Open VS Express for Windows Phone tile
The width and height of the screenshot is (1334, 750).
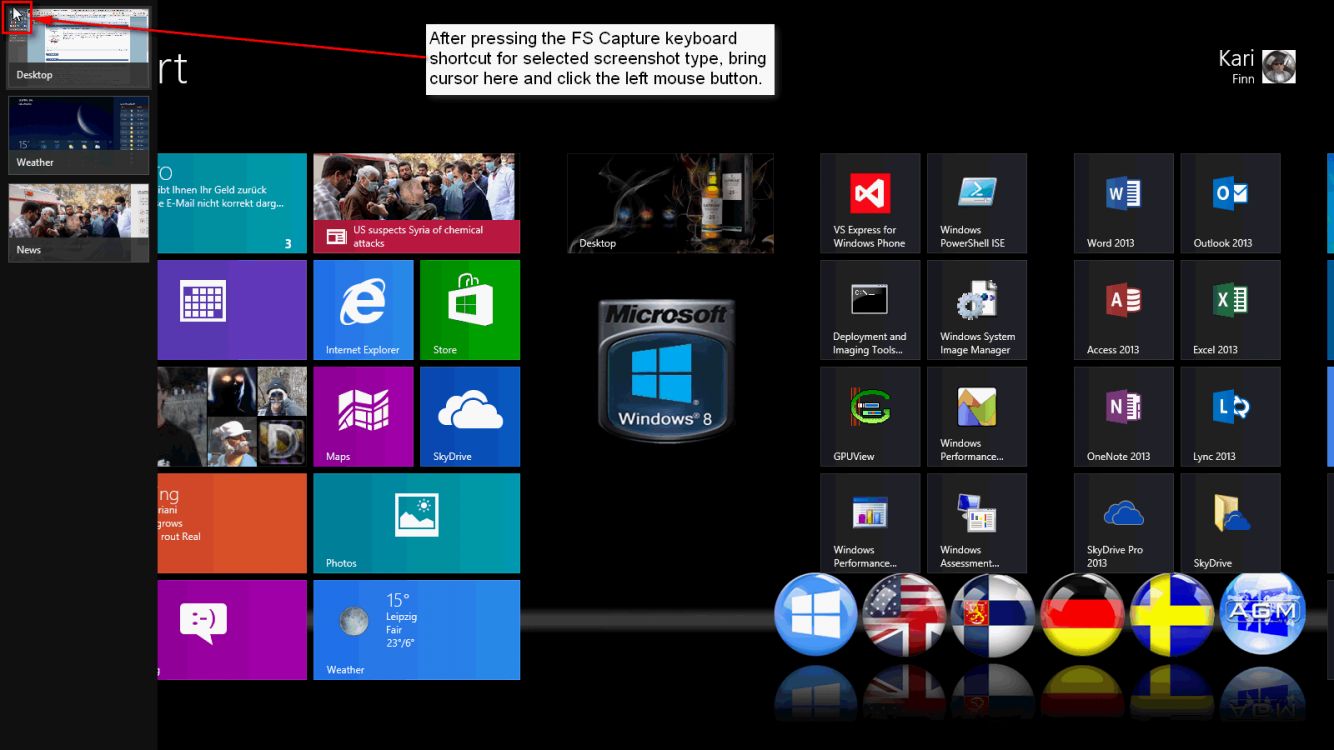click(x=870, y=203)
